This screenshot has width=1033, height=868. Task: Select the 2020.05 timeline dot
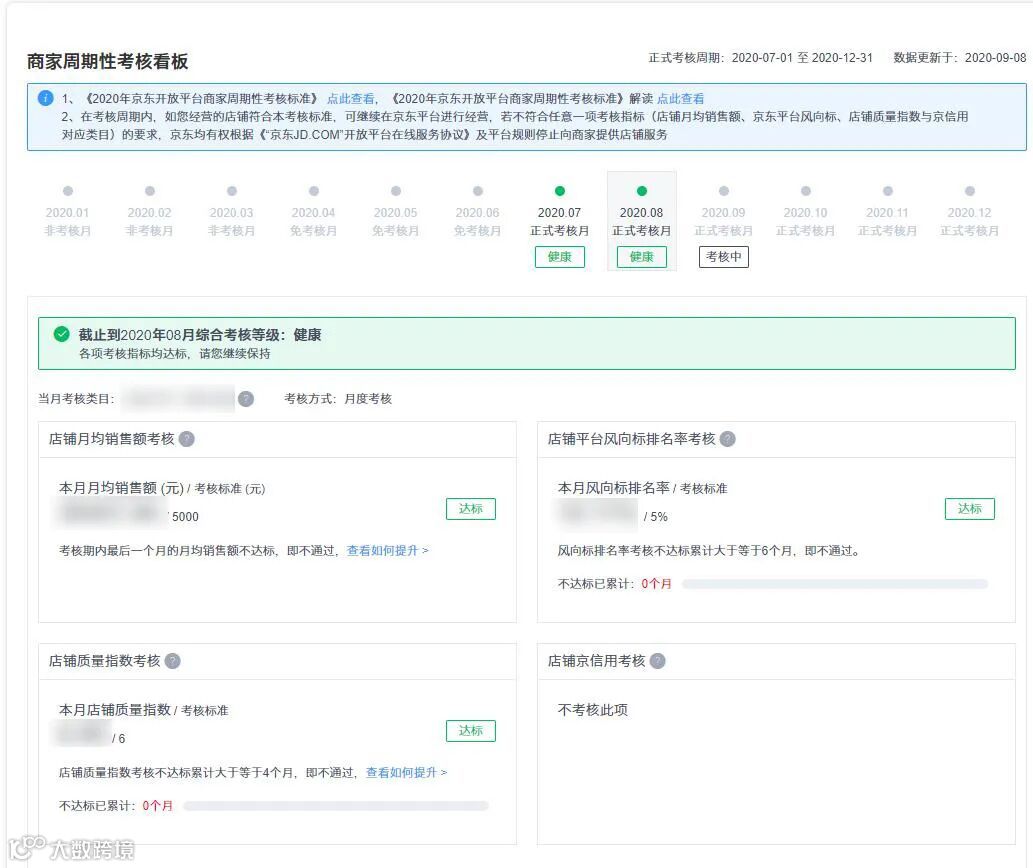[x=395, y=191]
